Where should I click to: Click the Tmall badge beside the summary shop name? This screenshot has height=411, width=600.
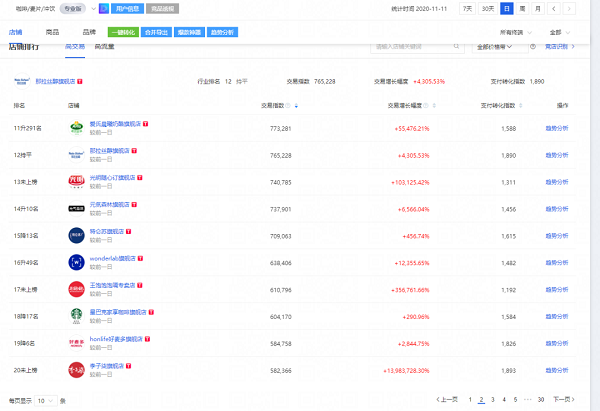point(80,82)
